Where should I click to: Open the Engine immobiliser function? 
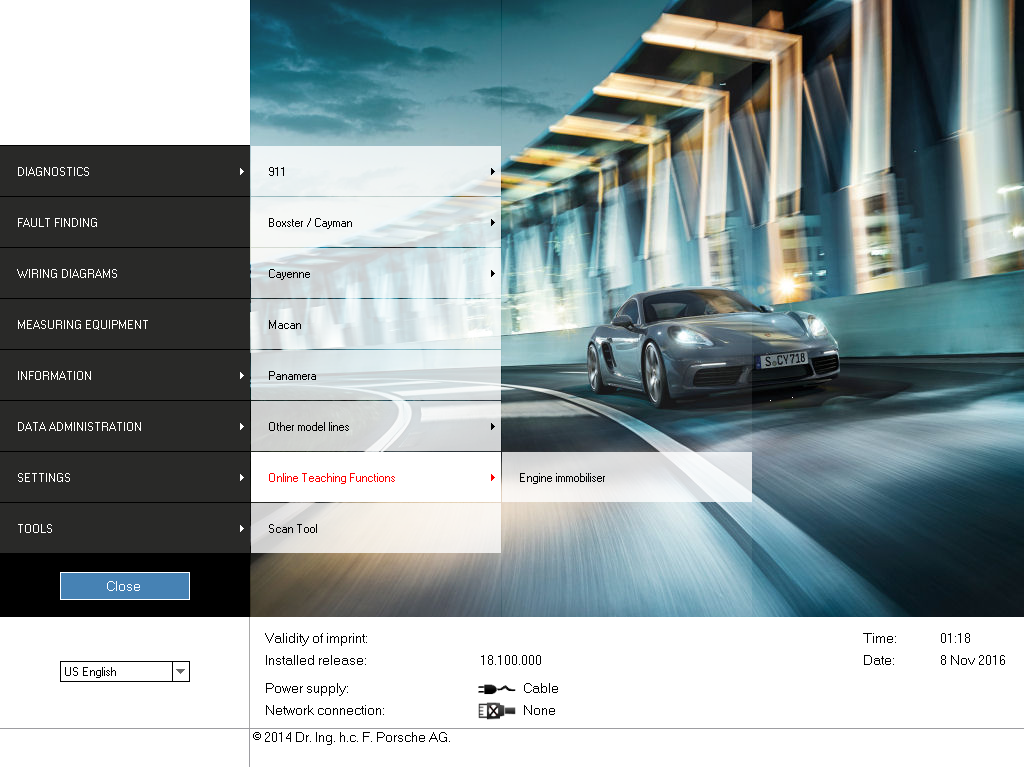click(x=627, y=477)
